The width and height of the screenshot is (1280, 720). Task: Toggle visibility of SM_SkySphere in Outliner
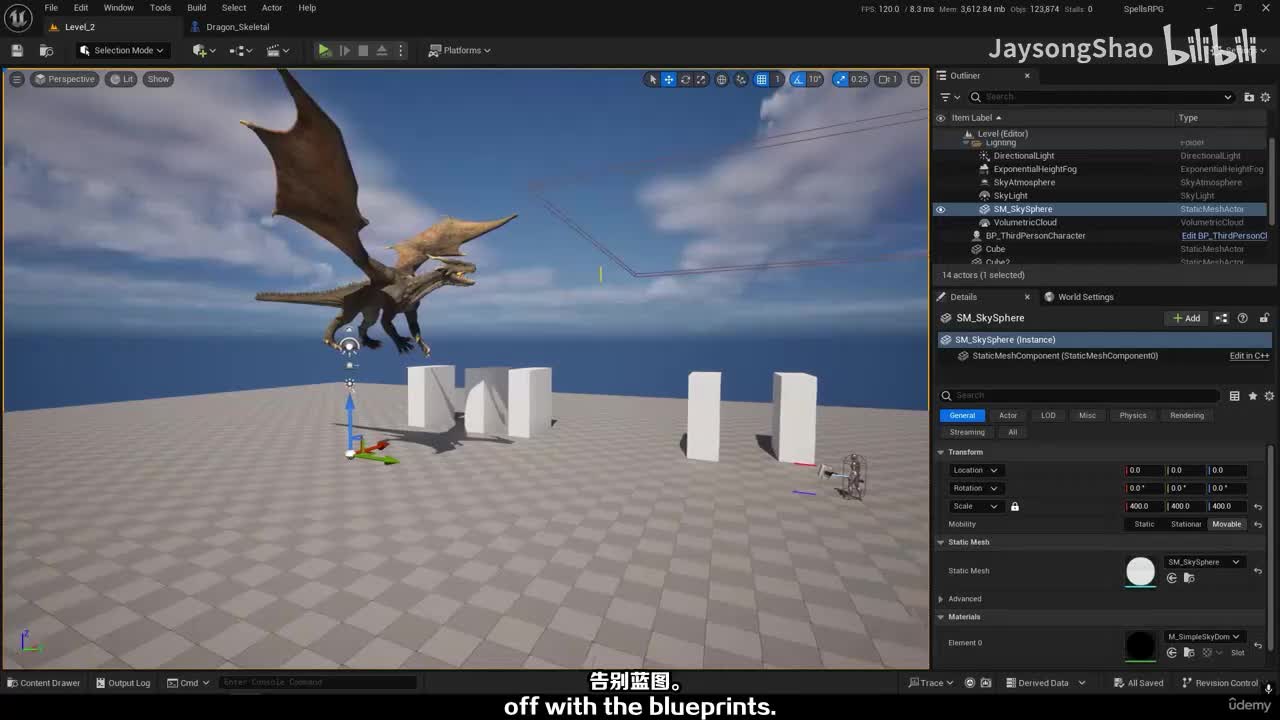940,209
